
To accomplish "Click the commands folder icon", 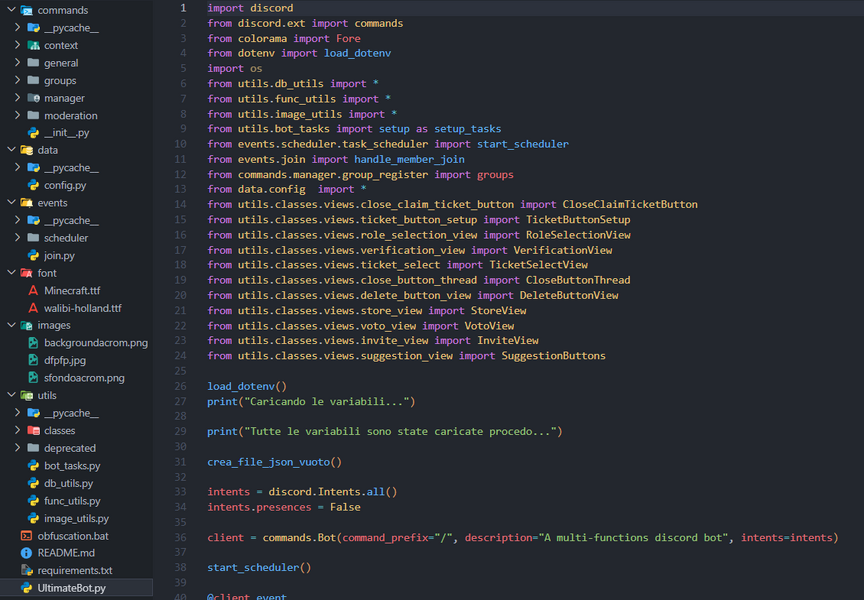I will 26,10.
